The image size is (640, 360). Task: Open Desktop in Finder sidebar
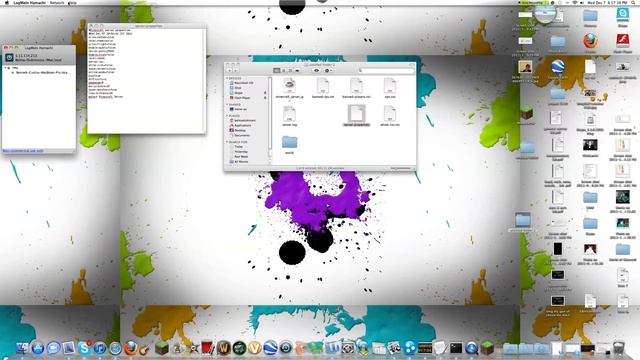coord(238,130)
